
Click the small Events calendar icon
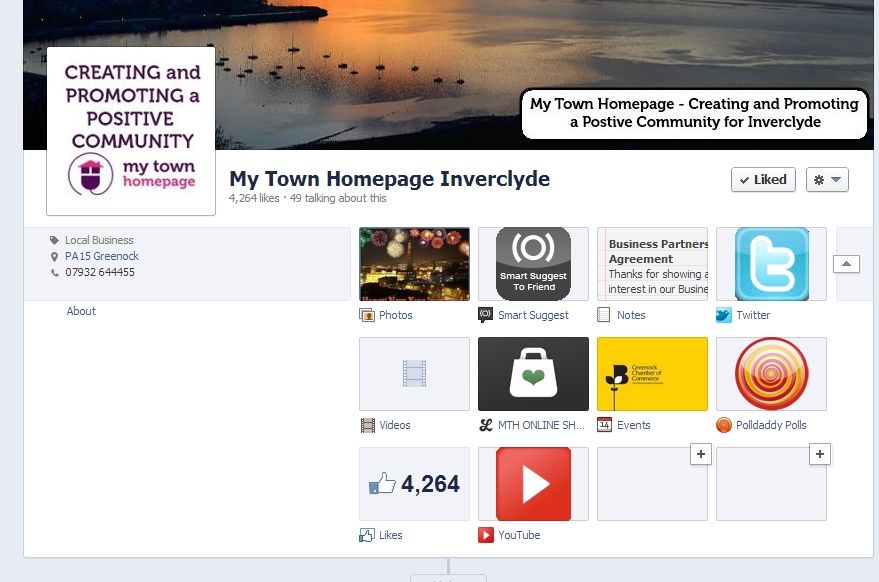604,425
